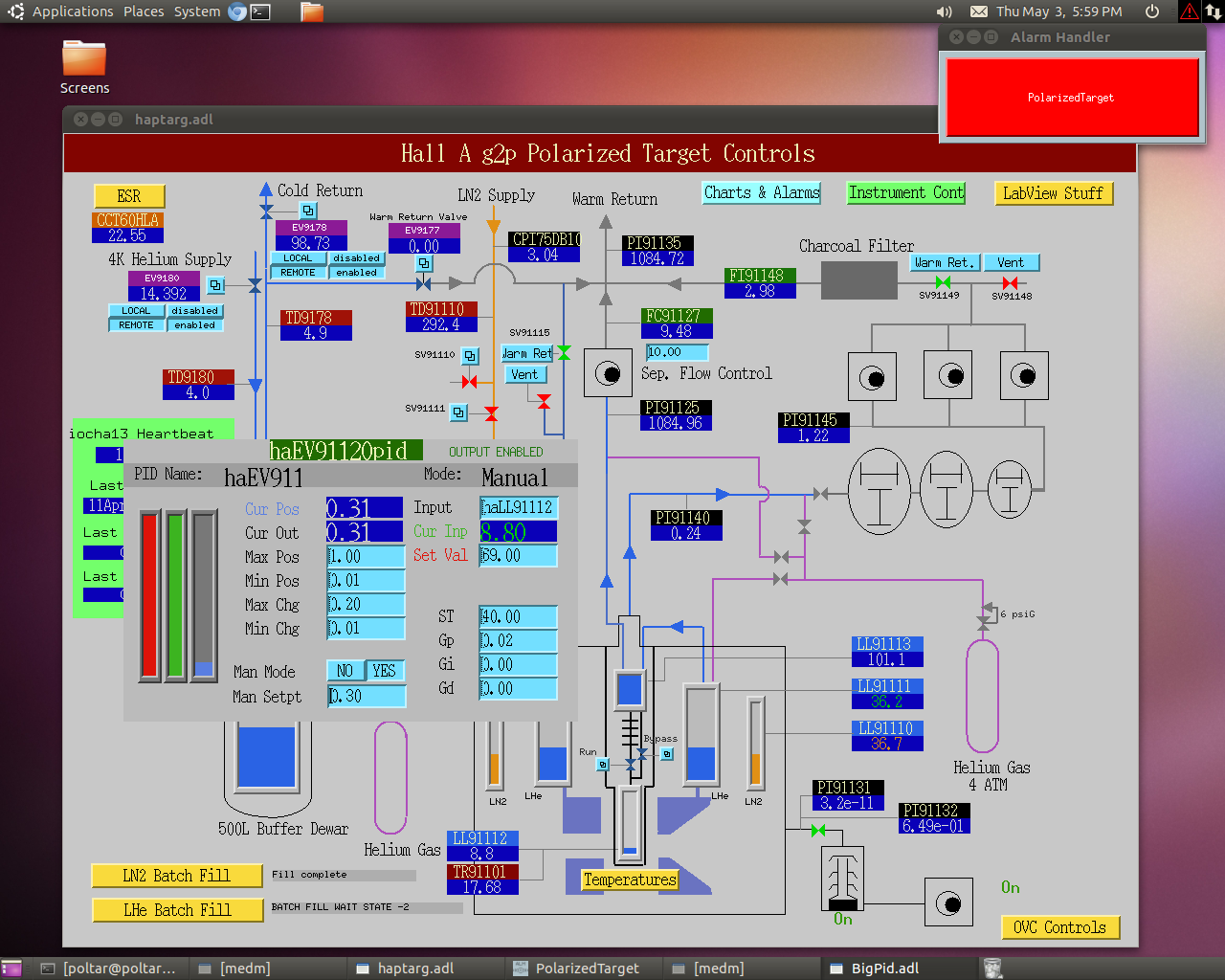Click the leftmost pump below Charcoal Filter
The image size is (1225, 980).
872,376
